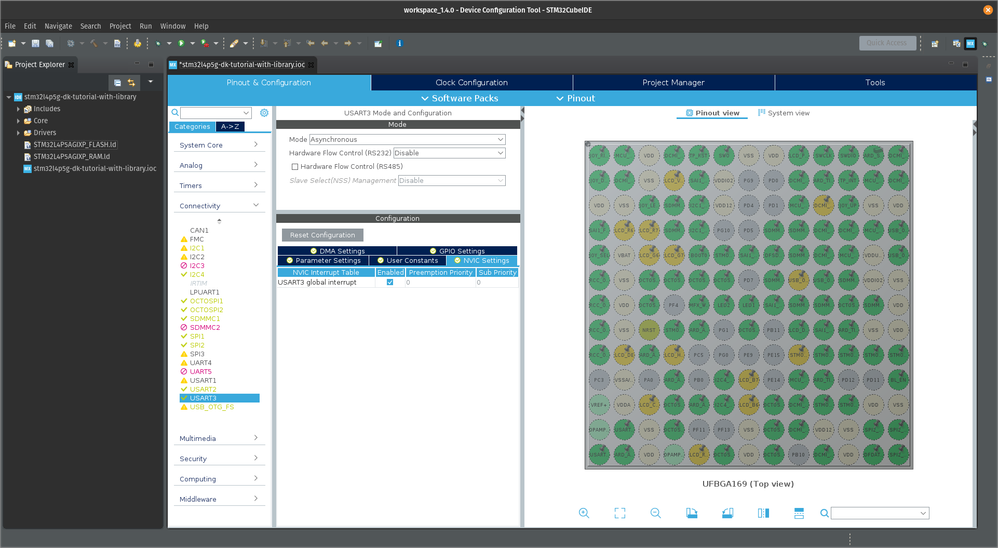The height and width of the screenshot is (548, 998).
Task: Open STM32L4P5AGIXP_FLASH.ld in Project Explorer
Action: click(x=74, y=144)
